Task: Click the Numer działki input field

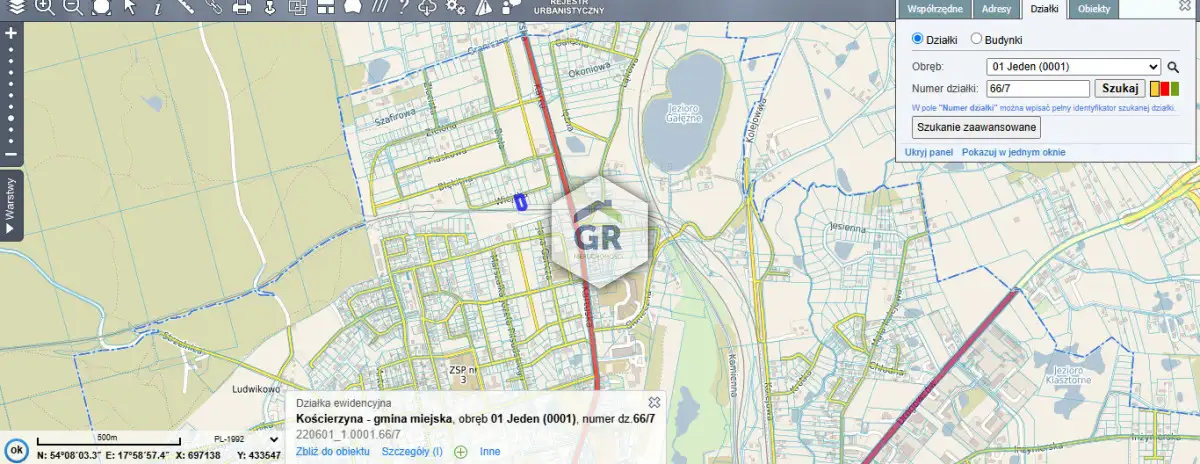Action: pyautogui.click(x=1037, y=89)
